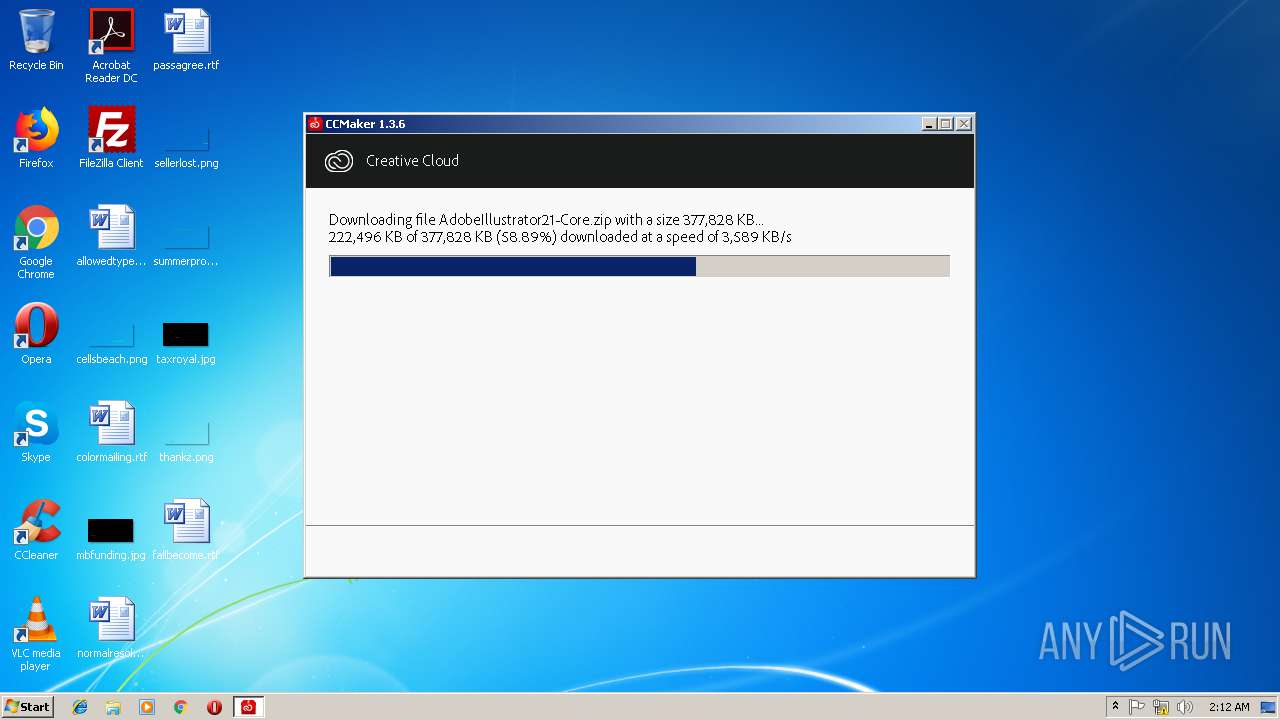Launch CCleaner desktop shortcut
The width and height of the screenshot is (1280, 720).
click(x=36, y=530)
